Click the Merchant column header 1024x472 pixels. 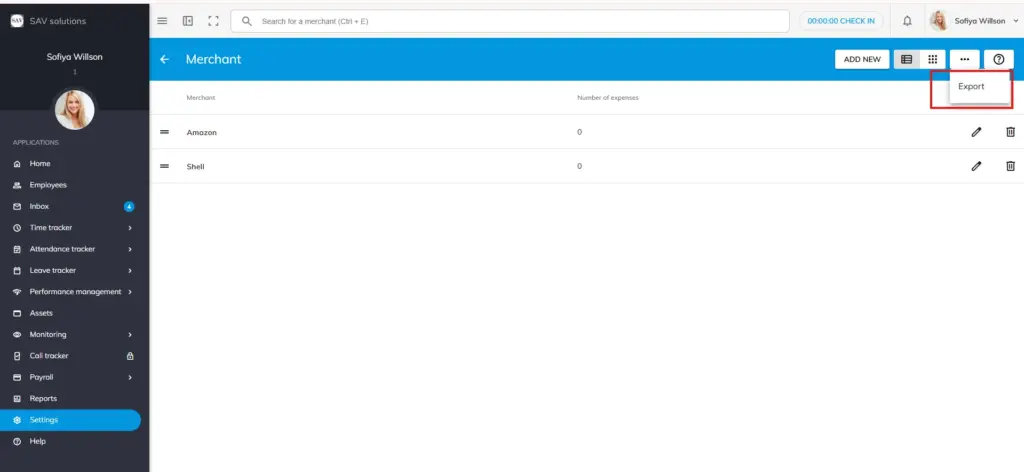pyautogui.click(x=200, y=98)
